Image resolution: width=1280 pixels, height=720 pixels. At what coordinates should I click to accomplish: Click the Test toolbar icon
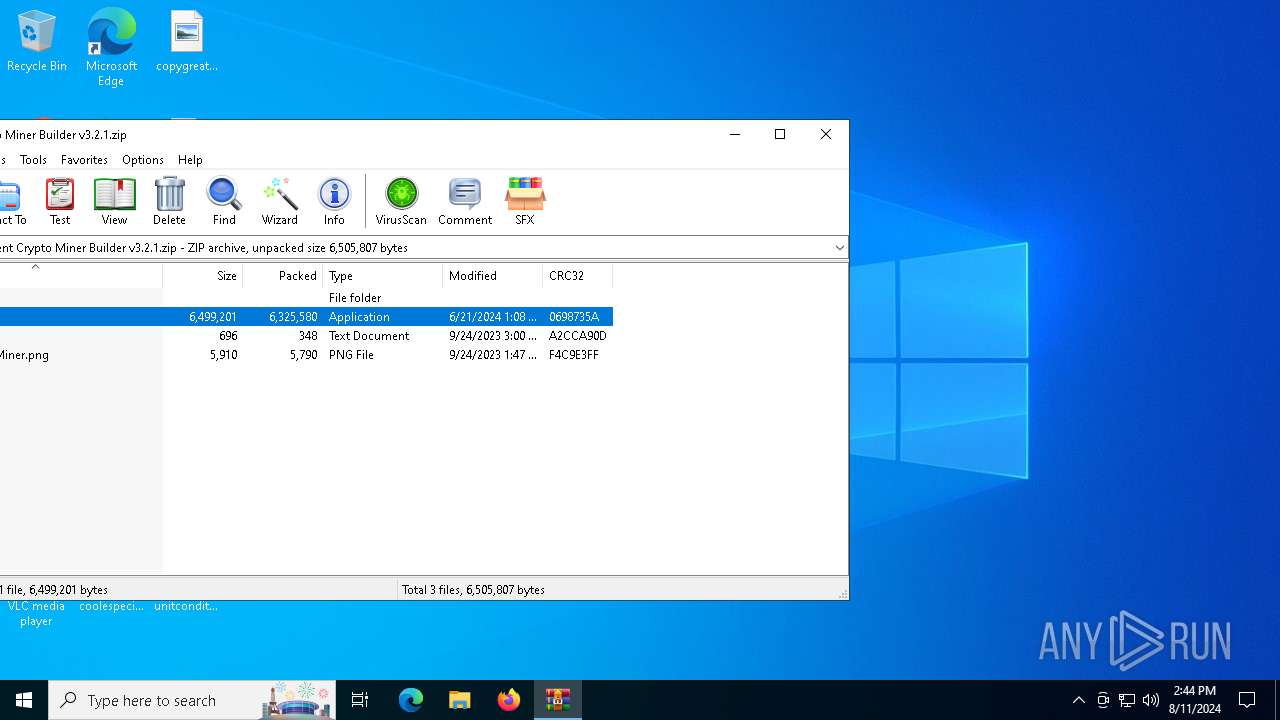pos(60,201)
